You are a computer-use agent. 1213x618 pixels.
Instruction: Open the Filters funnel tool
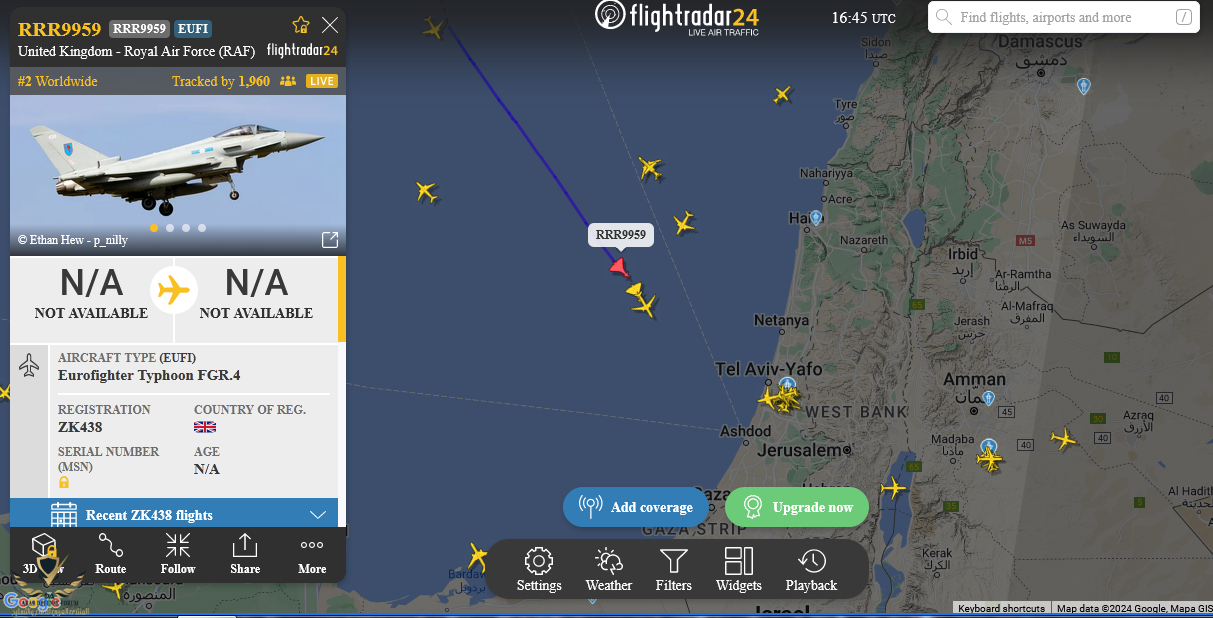[674, 570]
